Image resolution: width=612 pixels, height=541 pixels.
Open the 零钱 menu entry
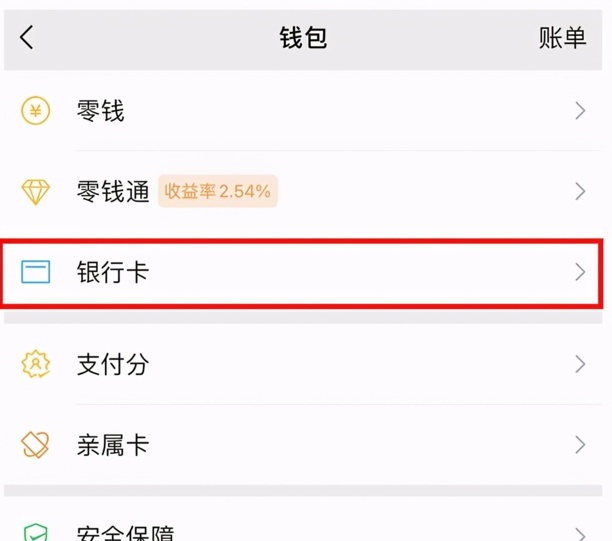click(101, 111)
